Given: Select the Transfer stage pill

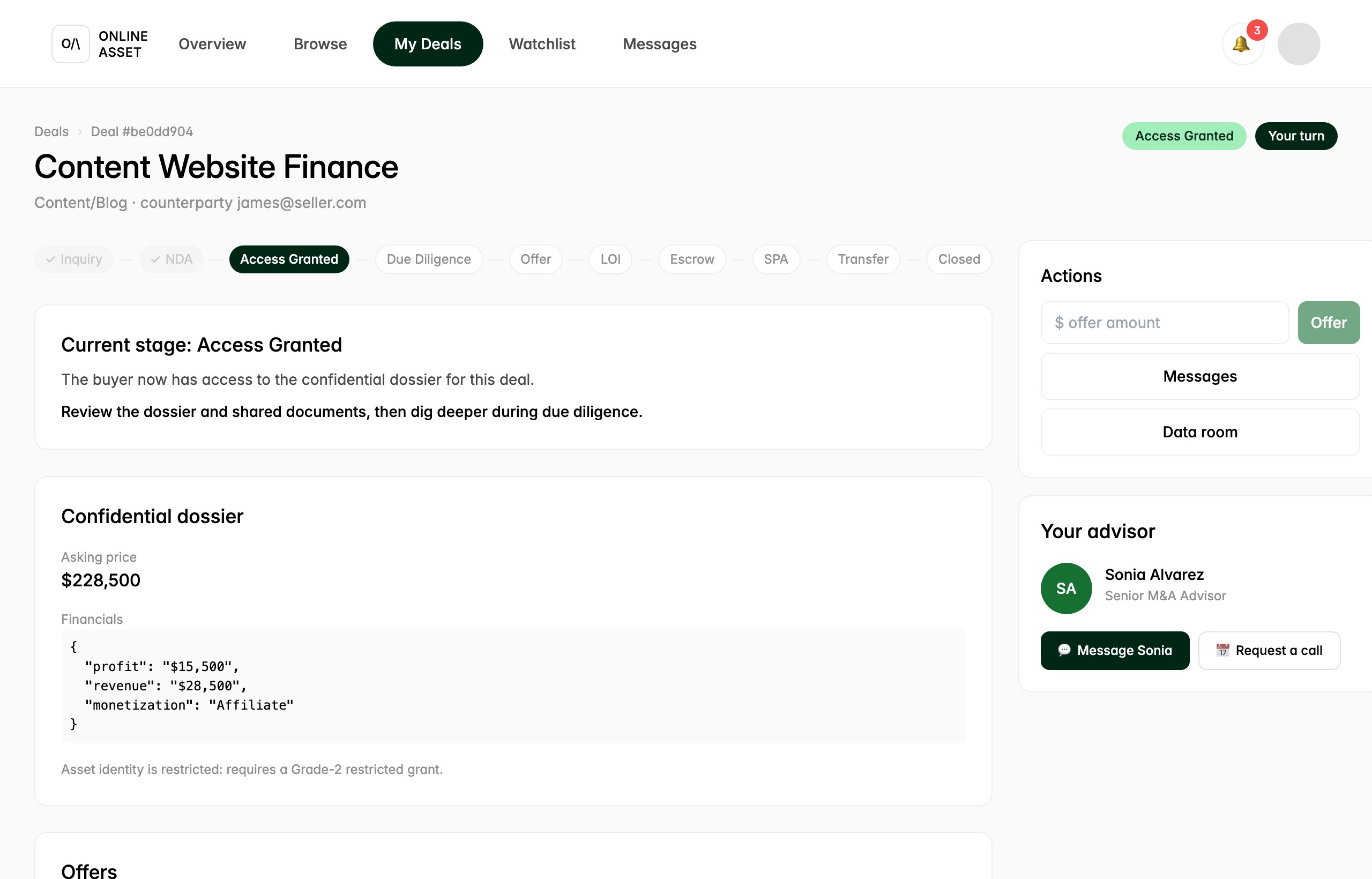Looking at the screenshot, I should tap(863, 259).
